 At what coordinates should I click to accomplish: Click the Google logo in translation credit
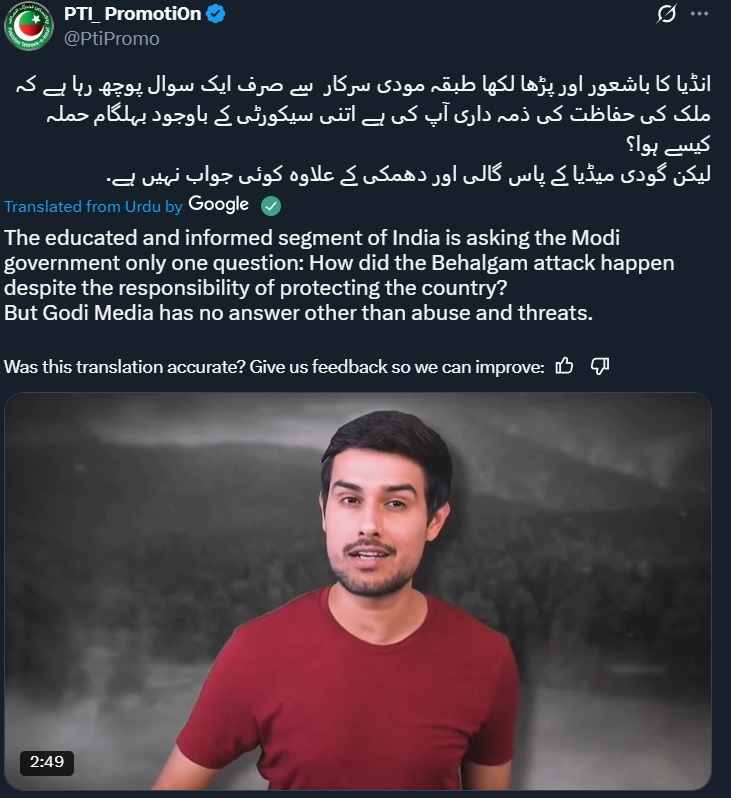coord(218,204)
